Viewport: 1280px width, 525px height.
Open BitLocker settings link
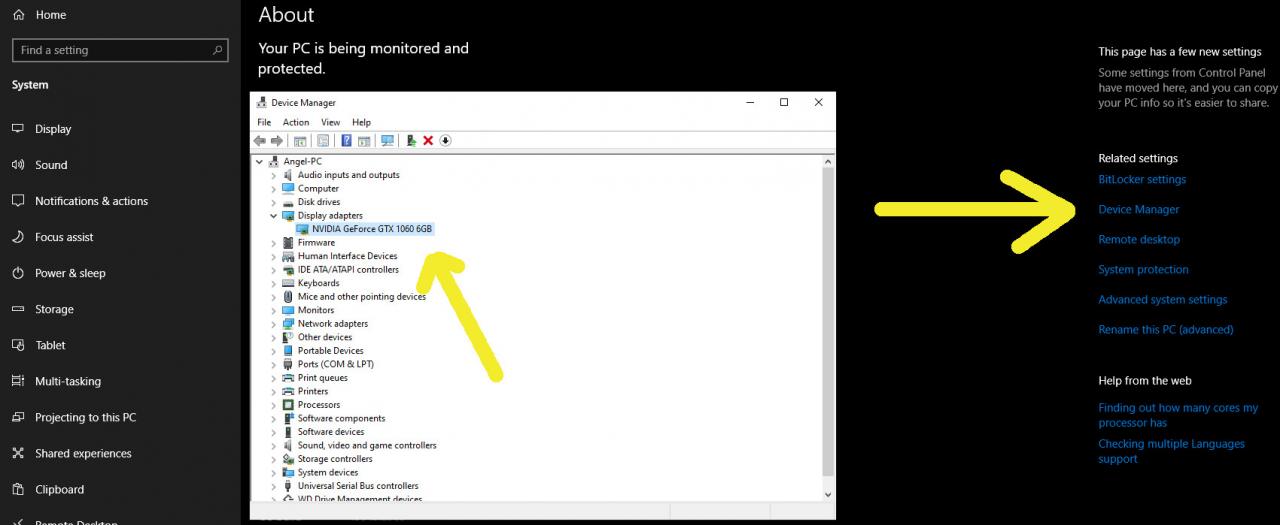(1142, 179)
